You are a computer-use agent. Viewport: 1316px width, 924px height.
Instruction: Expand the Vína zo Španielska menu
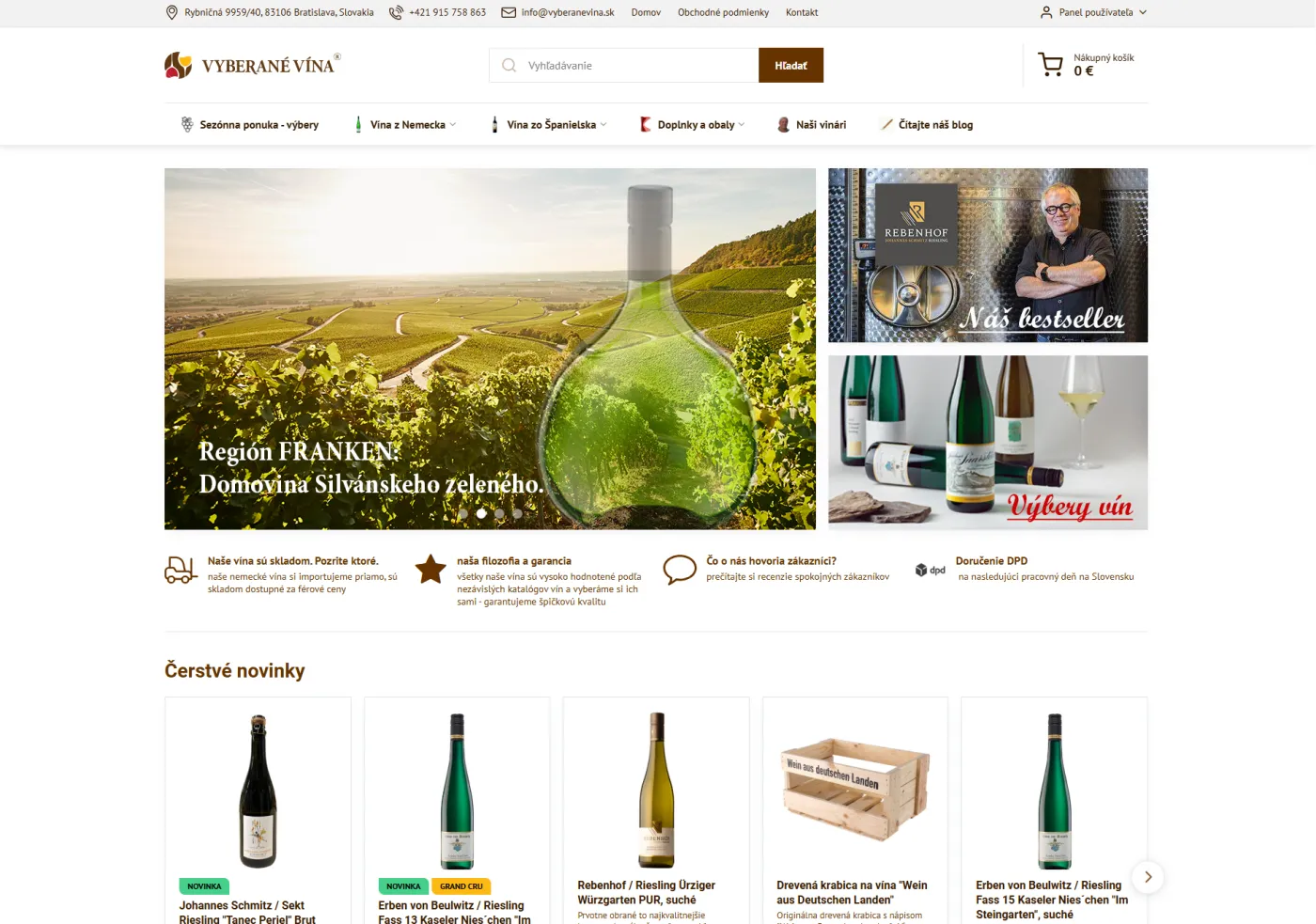(x=549, y=124)
